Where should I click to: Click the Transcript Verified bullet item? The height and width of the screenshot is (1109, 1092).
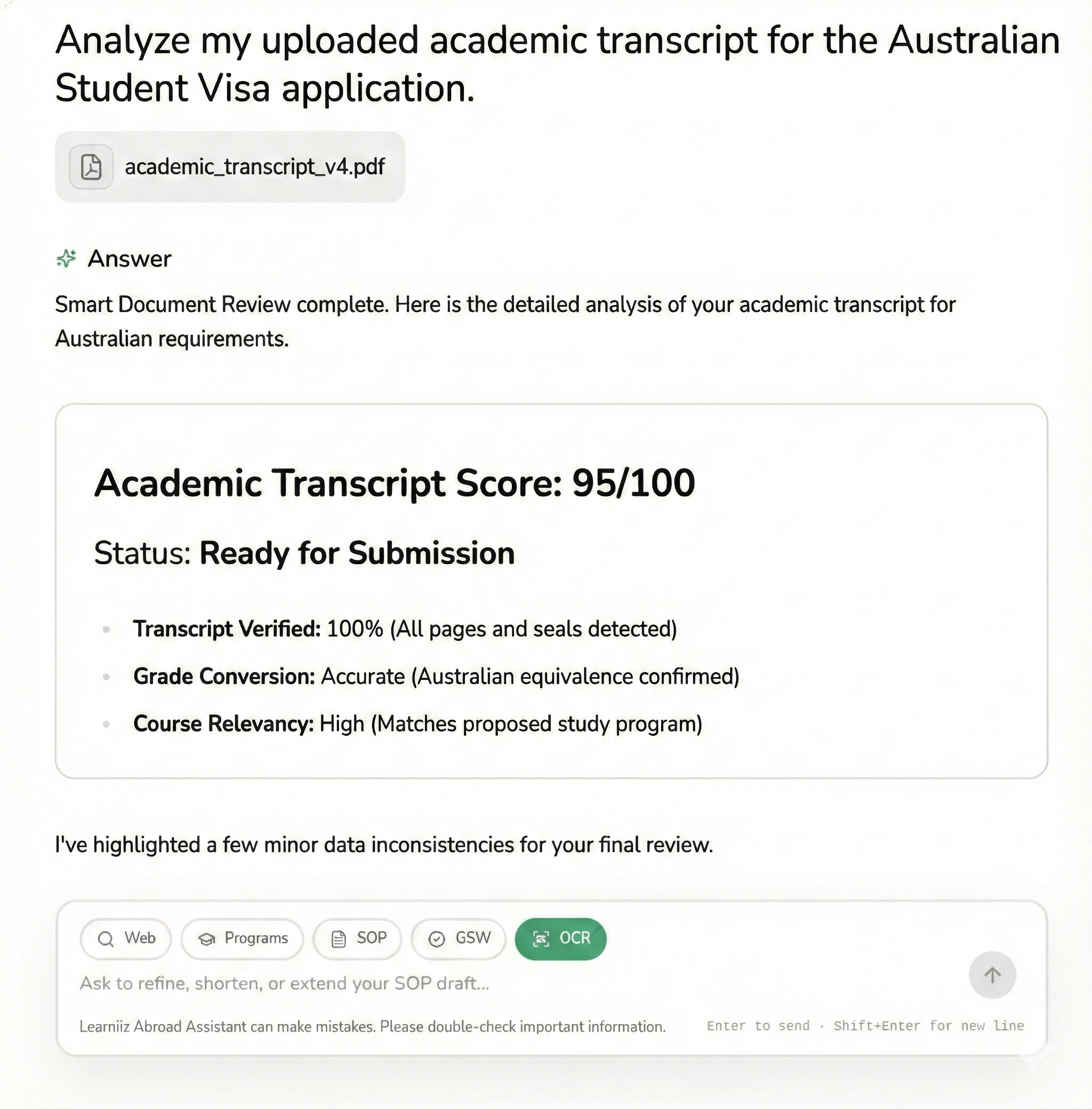(405, 629)
